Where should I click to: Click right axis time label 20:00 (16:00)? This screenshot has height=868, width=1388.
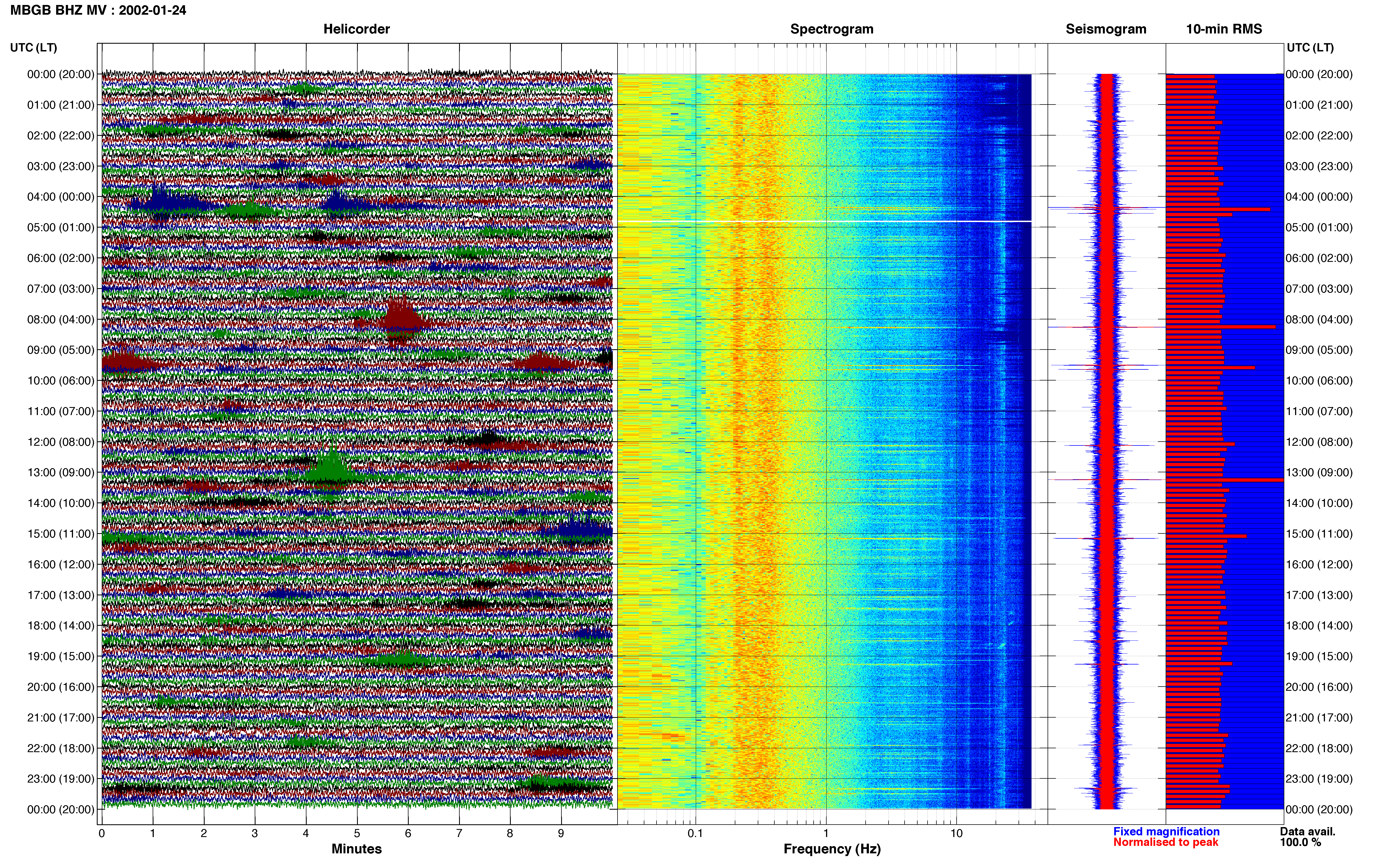1319,687
